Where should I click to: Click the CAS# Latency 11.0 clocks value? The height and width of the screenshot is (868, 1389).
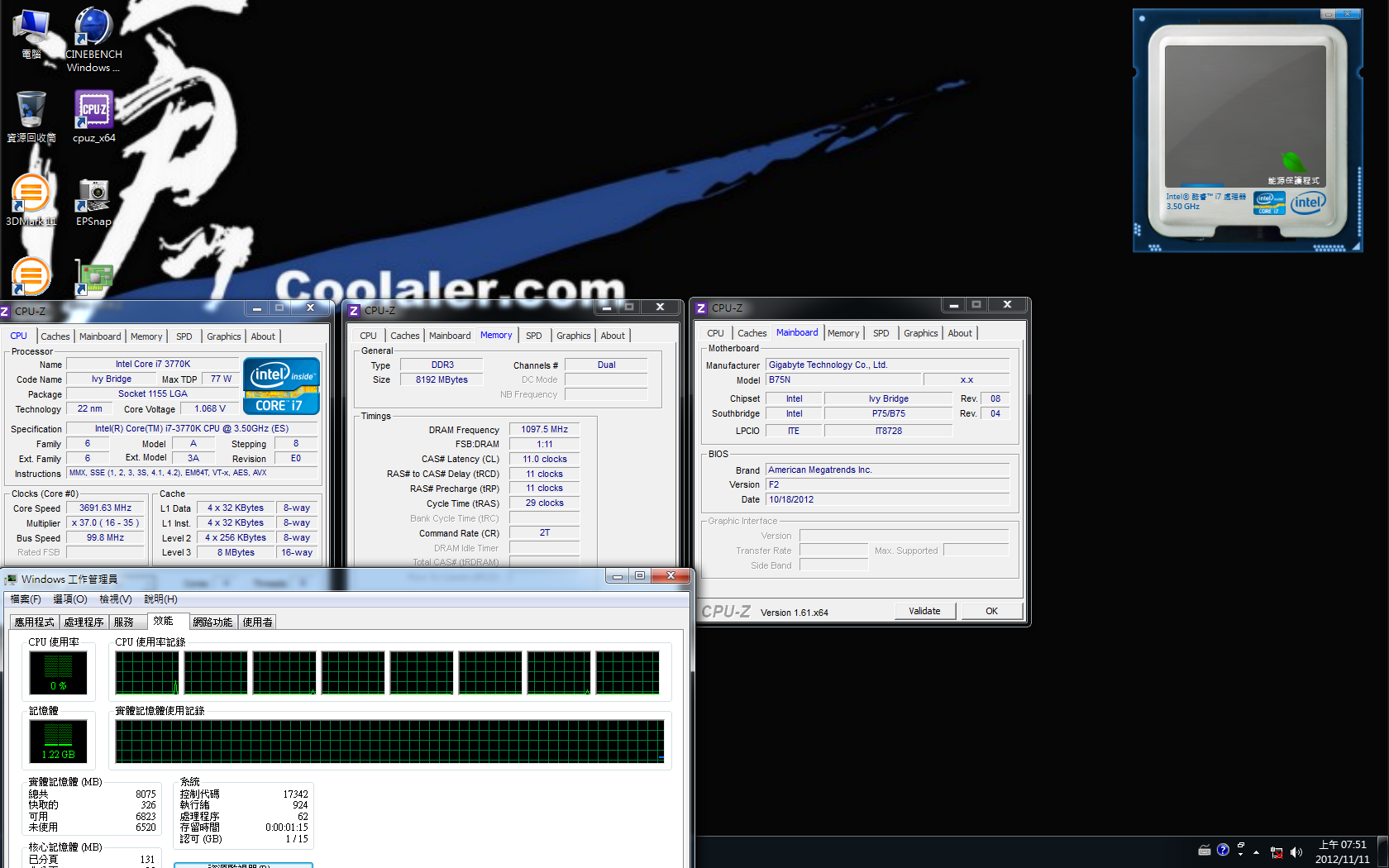[544, 459]
